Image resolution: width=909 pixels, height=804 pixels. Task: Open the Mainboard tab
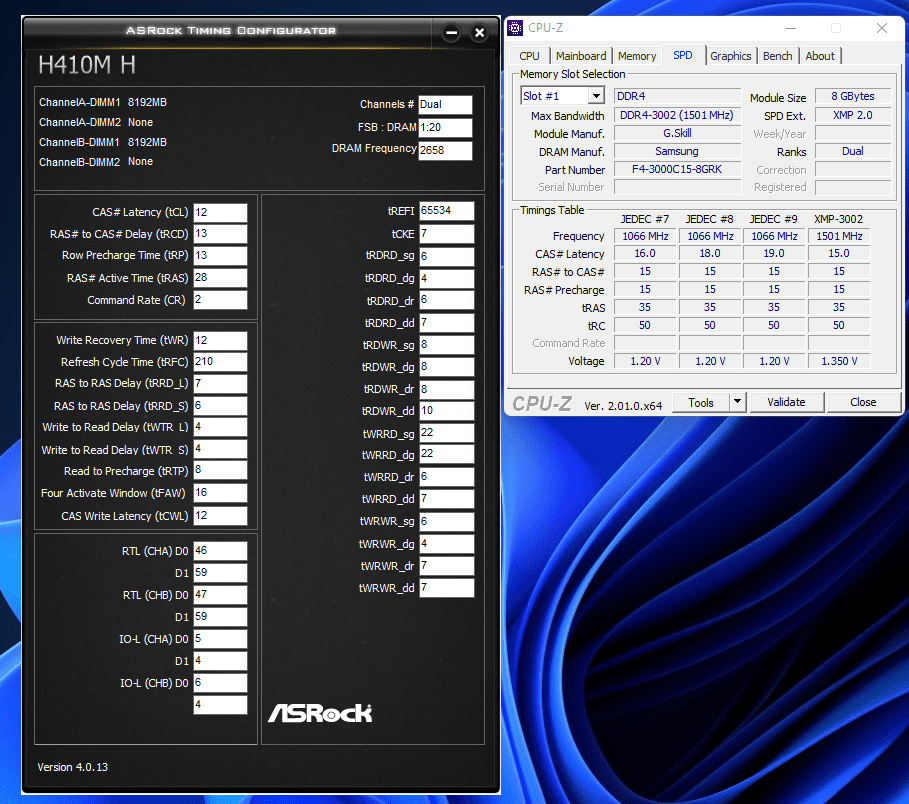[581, 56]
